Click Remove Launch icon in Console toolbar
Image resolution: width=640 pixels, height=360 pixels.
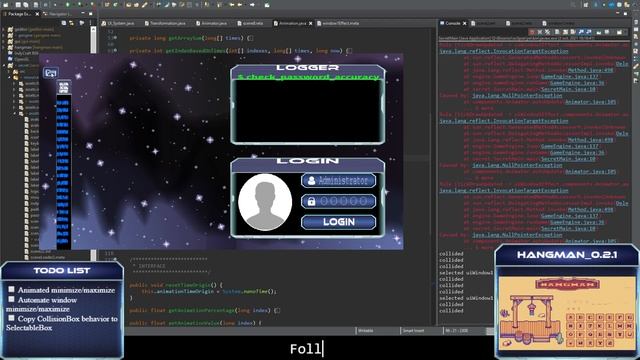click(x=540, y=32)
